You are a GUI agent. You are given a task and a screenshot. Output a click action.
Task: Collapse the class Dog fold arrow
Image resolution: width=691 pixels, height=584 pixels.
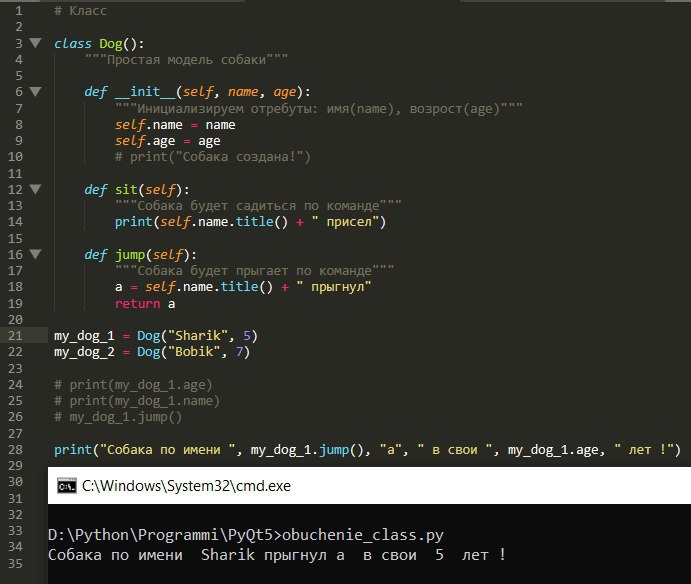pos(35,43)
